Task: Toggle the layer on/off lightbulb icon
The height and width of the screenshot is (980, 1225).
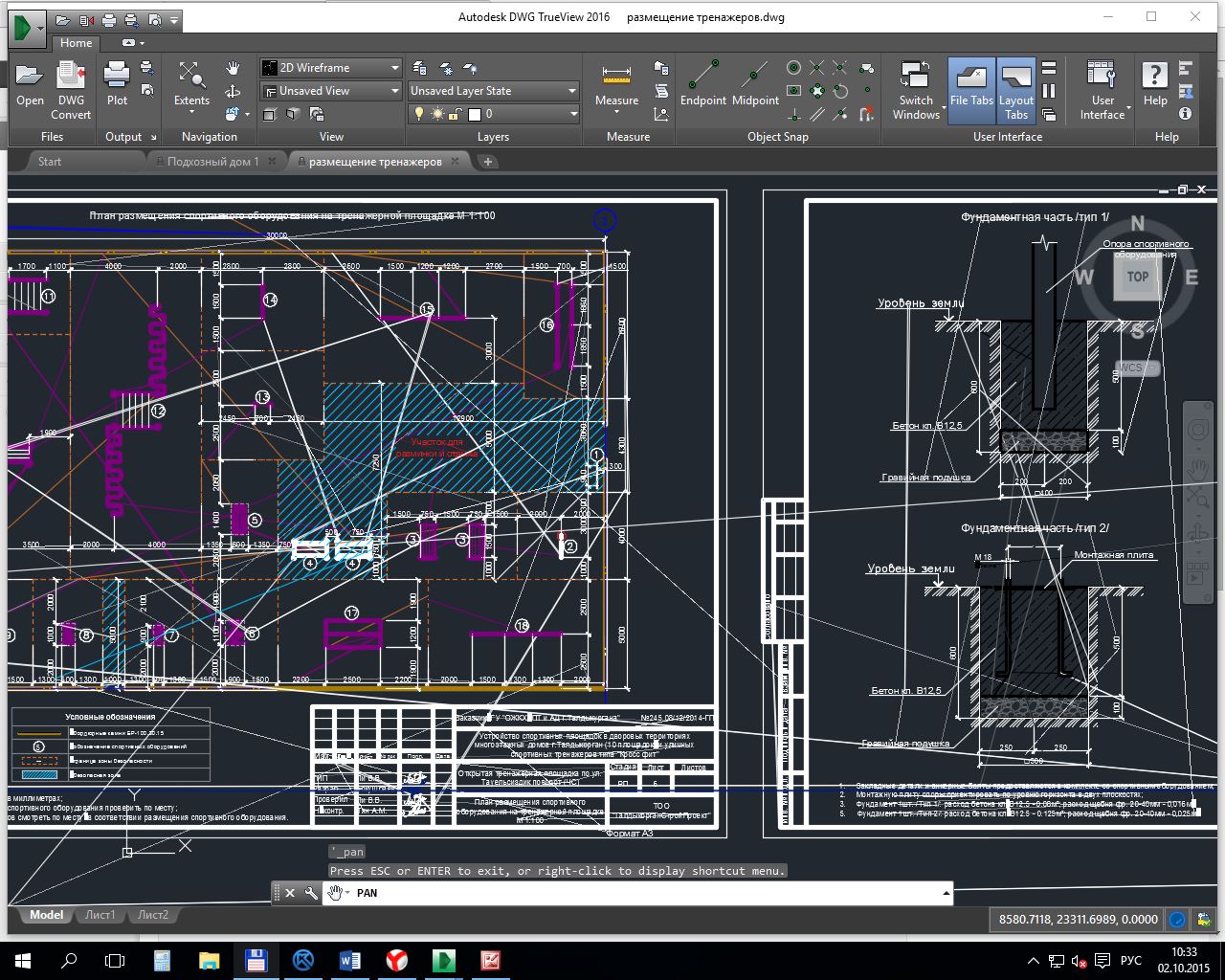Action: tap(419, 114)
